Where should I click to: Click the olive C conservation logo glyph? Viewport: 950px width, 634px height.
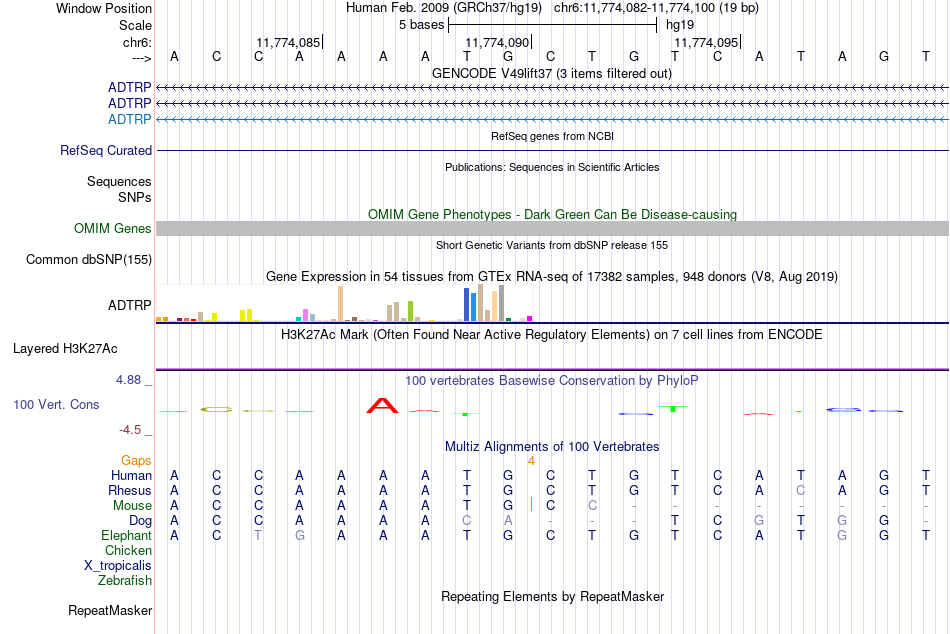216,410
